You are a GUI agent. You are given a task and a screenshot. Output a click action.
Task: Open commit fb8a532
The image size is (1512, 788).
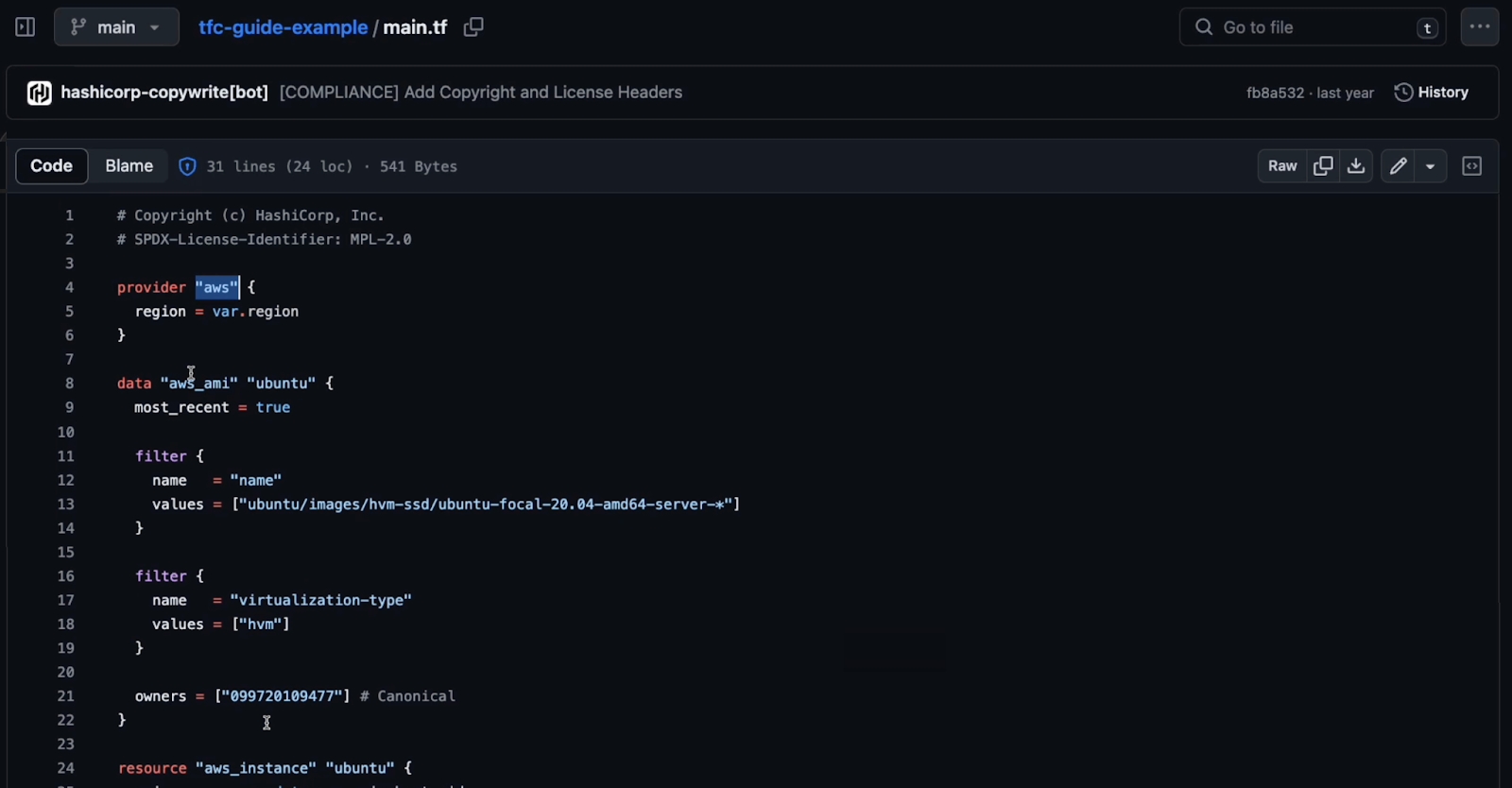[1275, 93]
